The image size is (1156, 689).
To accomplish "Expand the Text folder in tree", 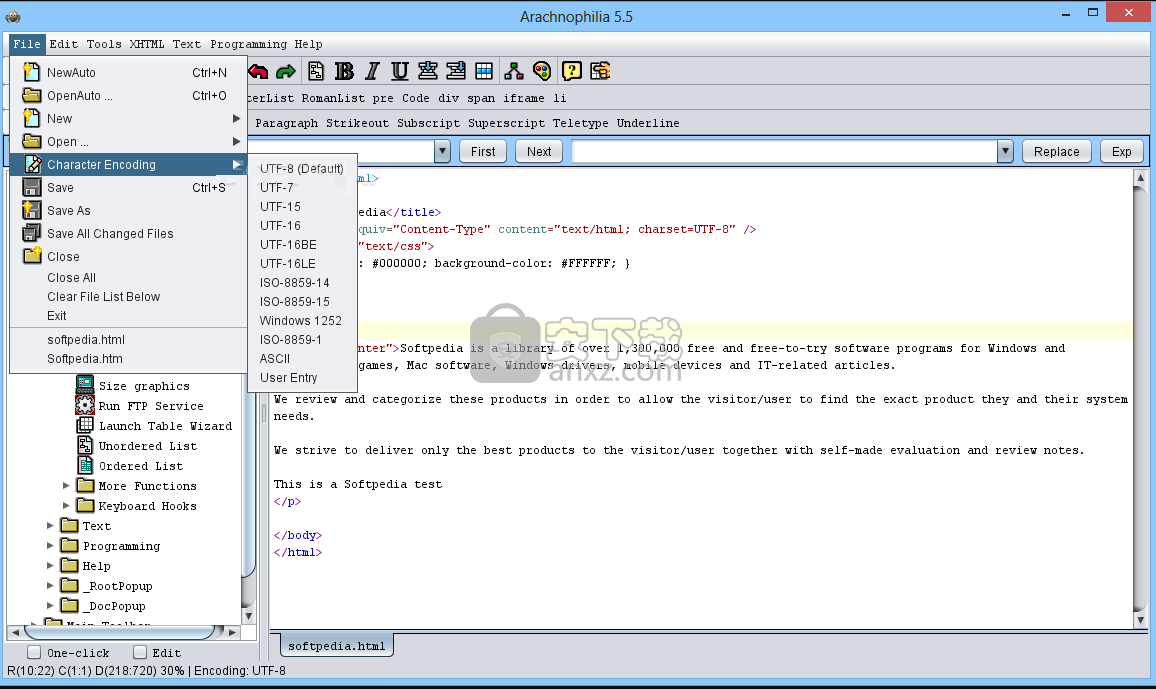I will pyautogui.click(x=50, y=525).
